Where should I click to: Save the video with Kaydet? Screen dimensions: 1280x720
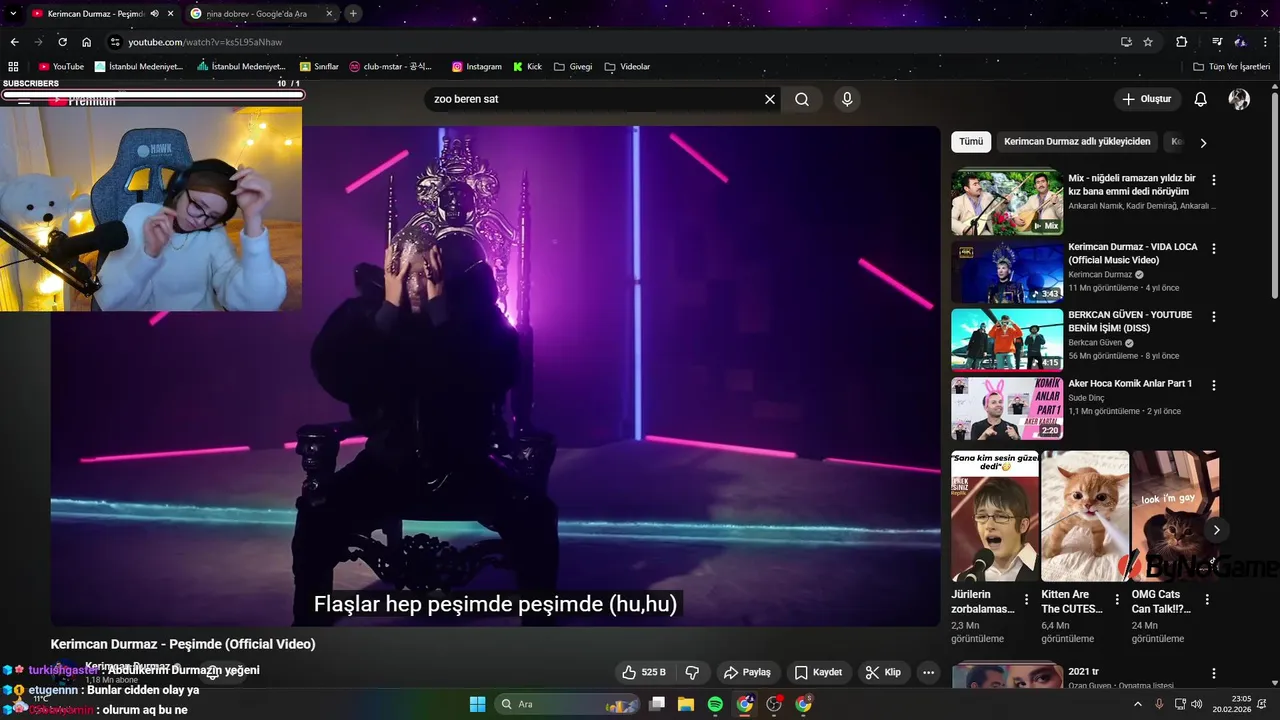tap(818, 672)
